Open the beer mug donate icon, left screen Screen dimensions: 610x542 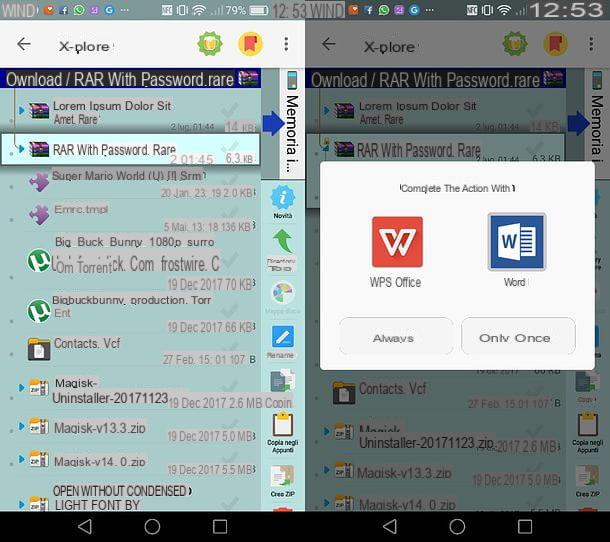click(x=210, y=44)
